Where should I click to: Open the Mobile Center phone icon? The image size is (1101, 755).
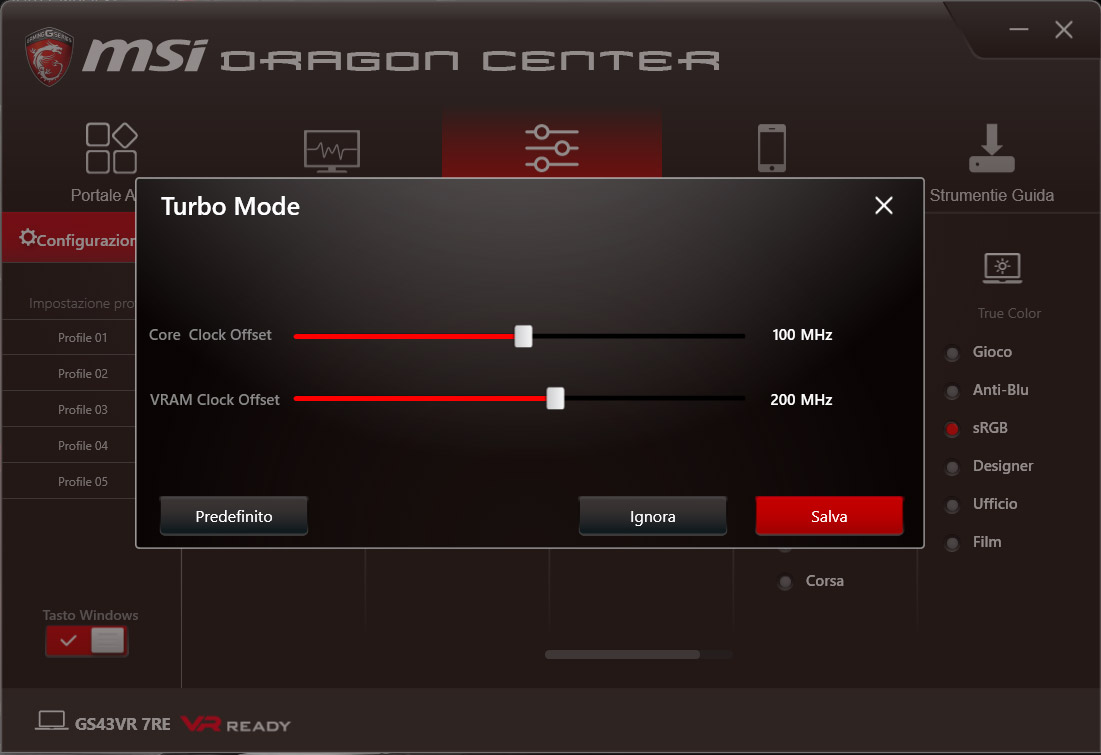(772, 147)
